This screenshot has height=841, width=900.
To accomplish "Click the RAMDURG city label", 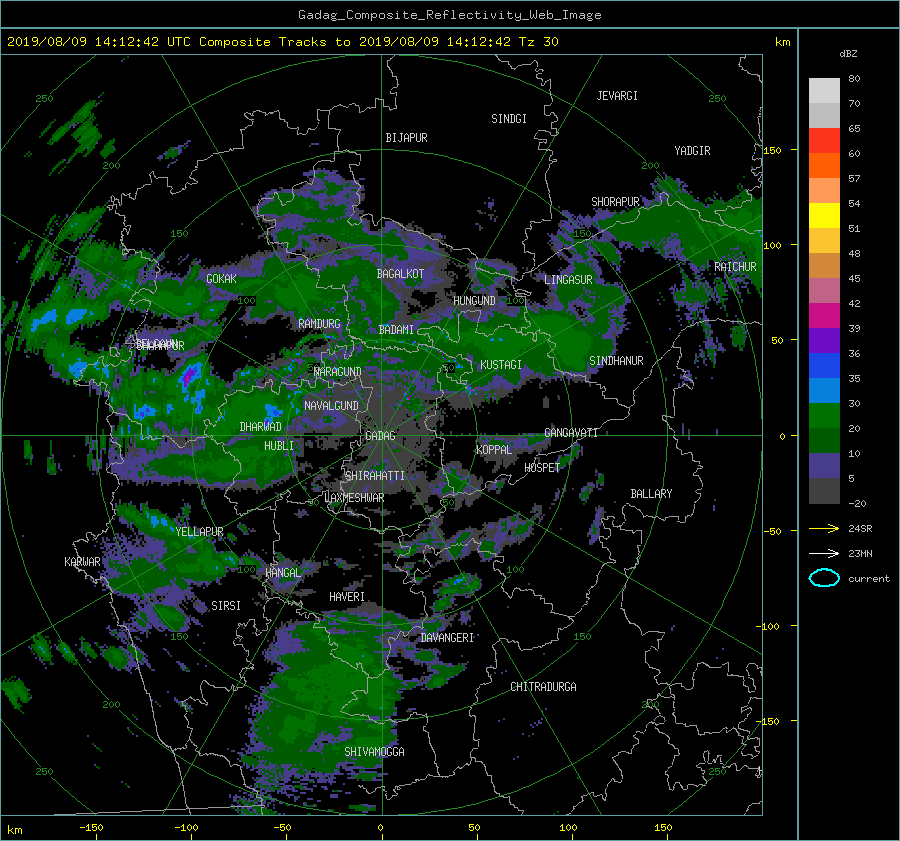I will pos(319,324).
